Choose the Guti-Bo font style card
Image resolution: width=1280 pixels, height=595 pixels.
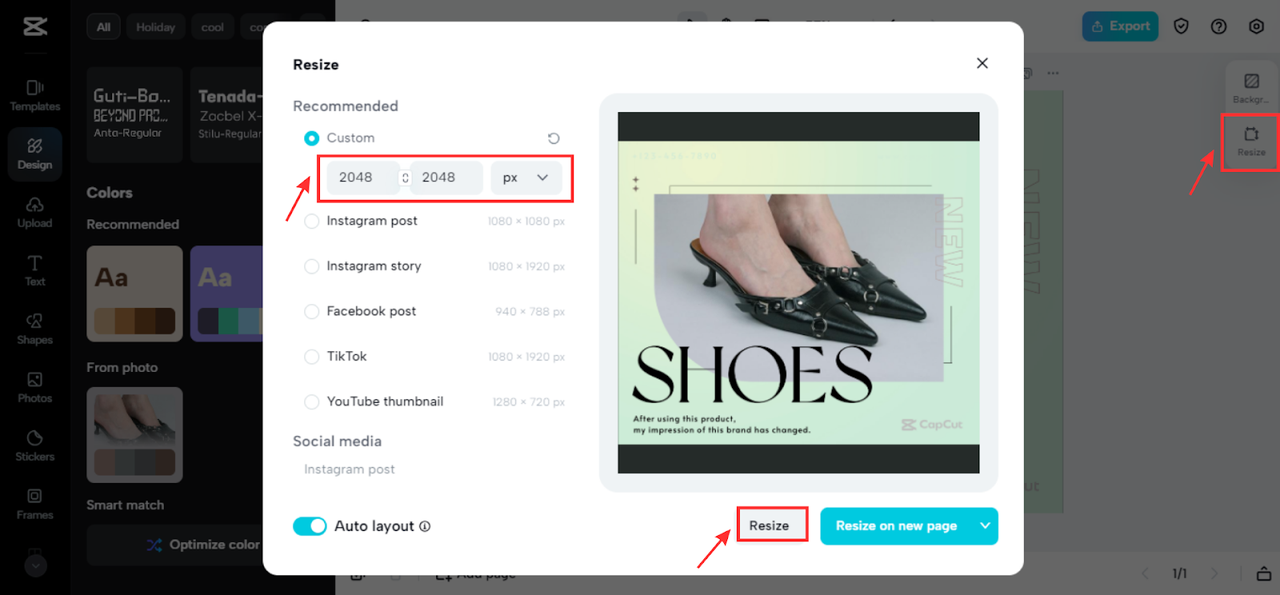[134, 114]
